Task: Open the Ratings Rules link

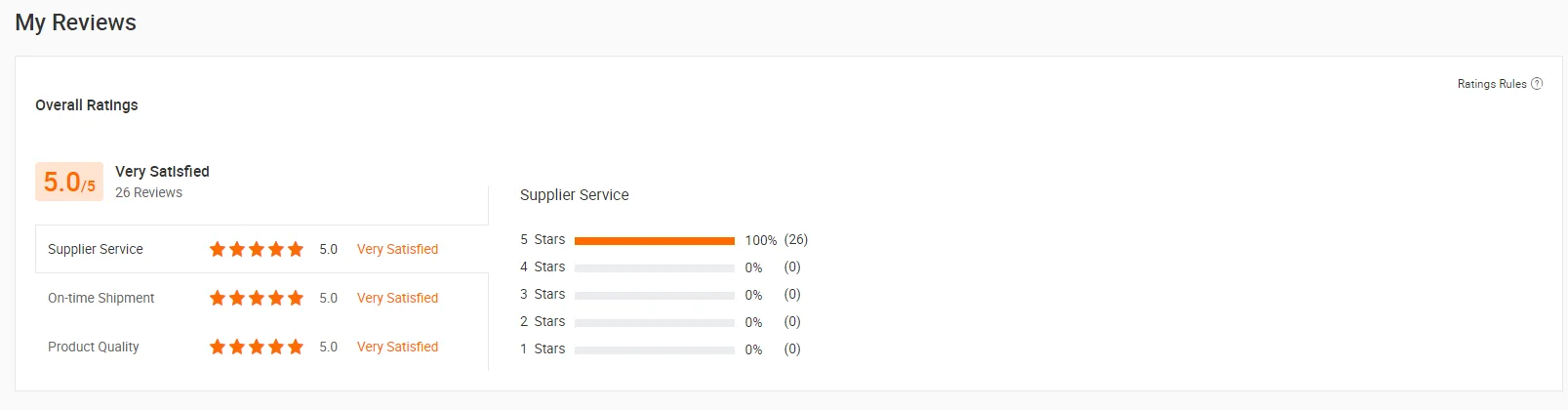Action: (x=1491, y=84)
